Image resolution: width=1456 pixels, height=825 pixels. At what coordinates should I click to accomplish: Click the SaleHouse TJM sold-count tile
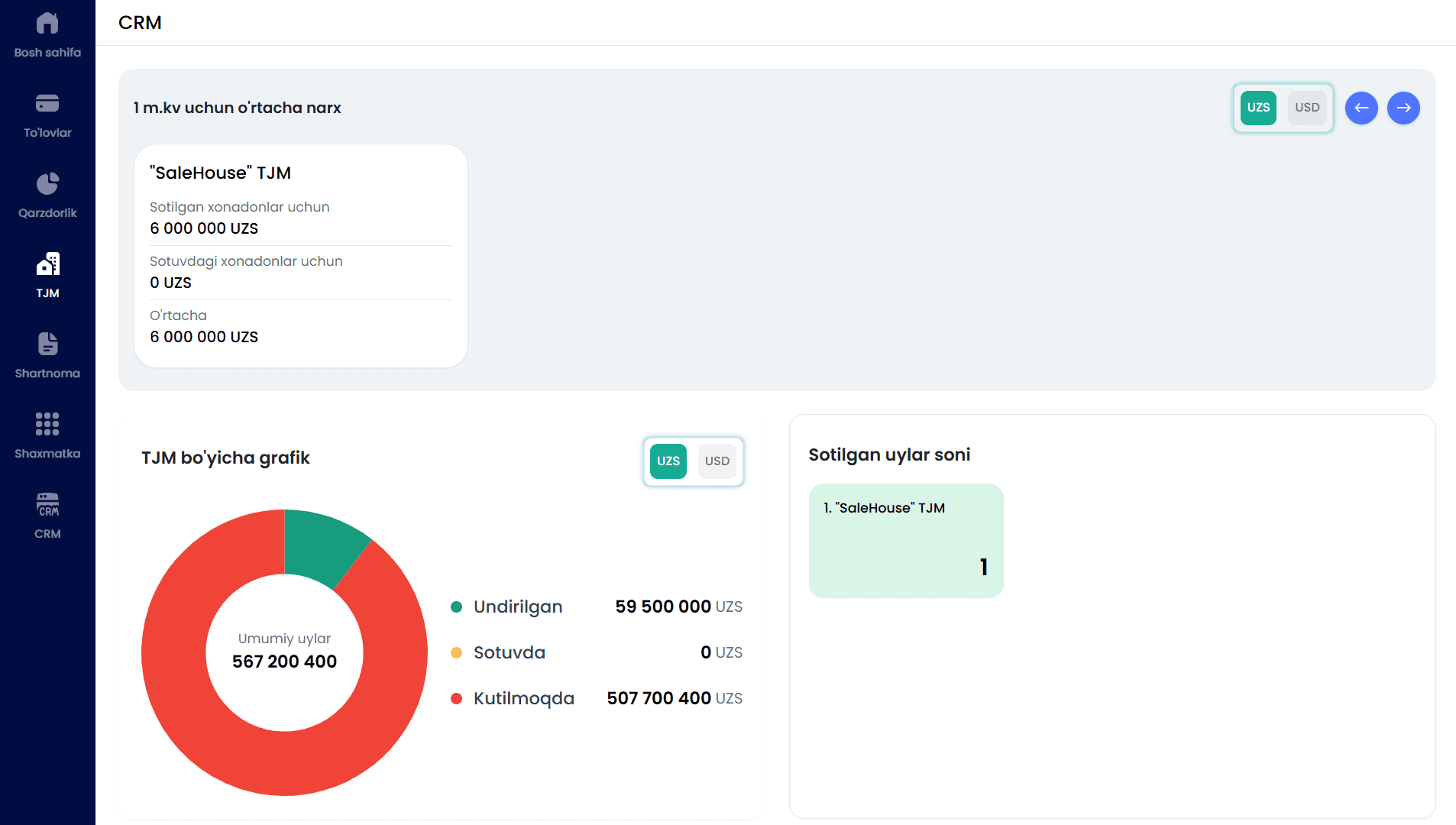(905, 540)
